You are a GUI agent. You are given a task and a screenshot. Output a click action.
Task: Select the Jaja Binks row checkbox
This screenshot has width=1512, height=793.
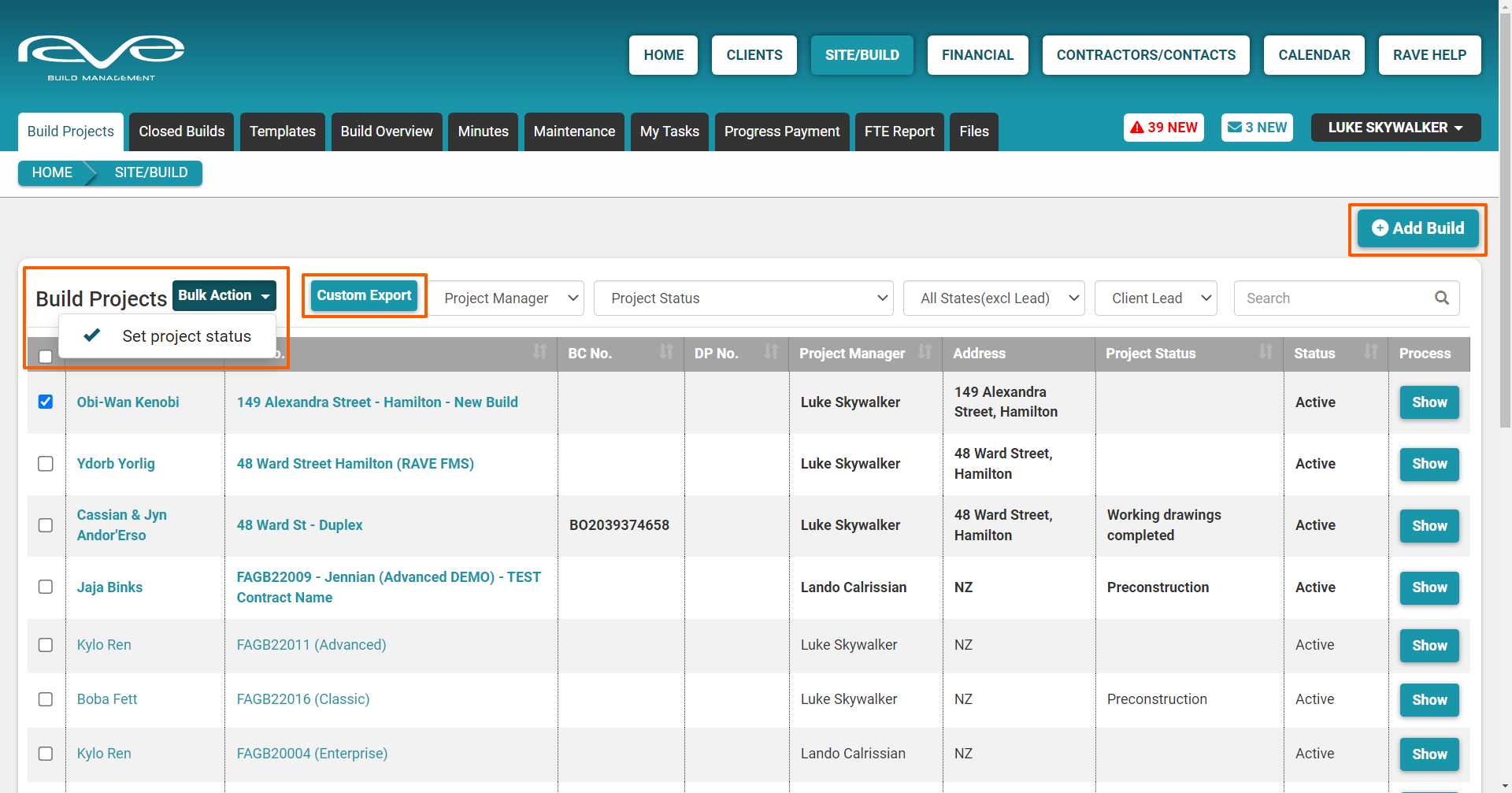pos(46,587)
